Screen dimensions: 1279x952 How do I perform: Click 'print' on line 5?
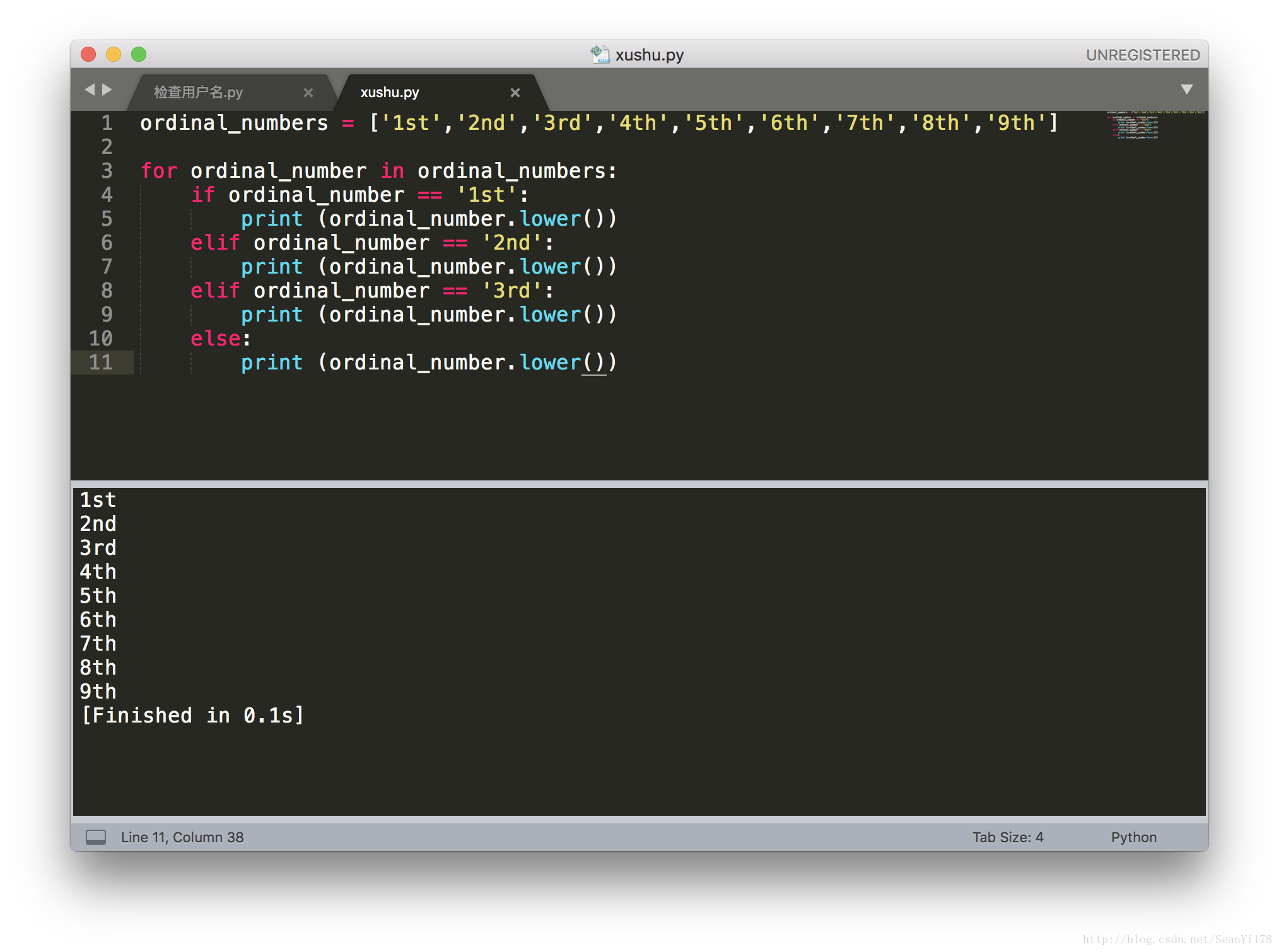coord(272,218)
